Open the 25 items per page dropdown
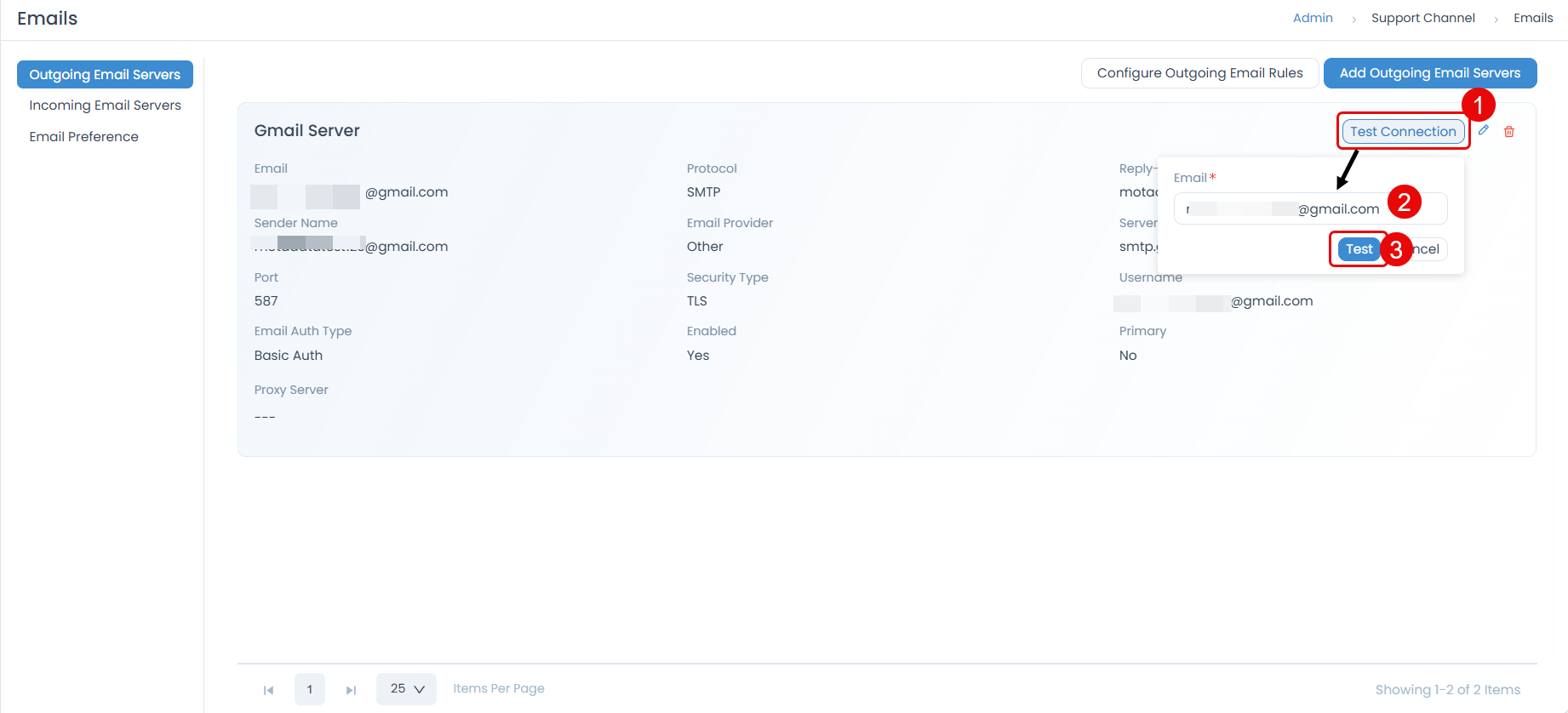 [x=406, y=689]
